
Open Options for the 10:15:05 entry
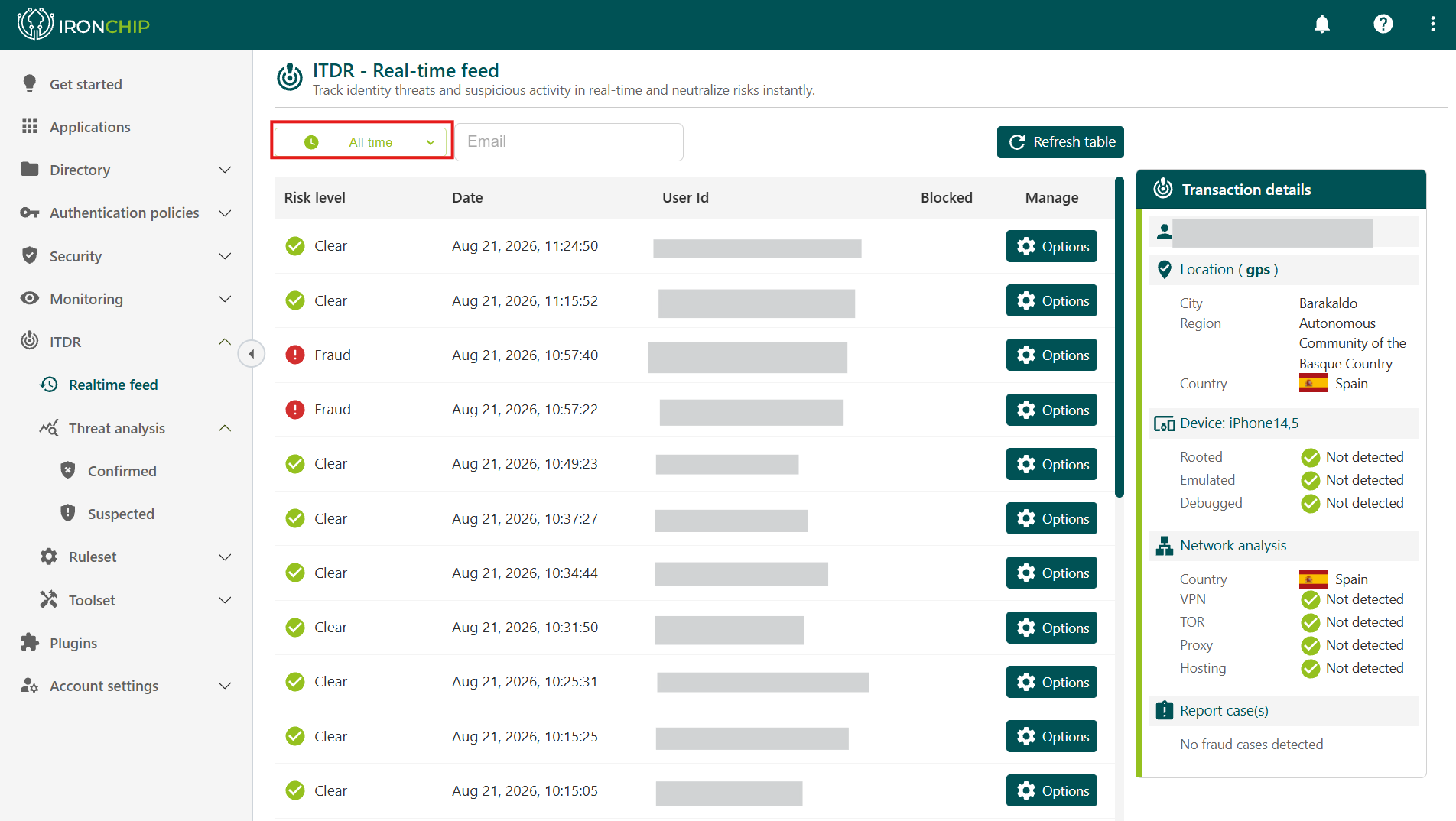pos(1051,790)
